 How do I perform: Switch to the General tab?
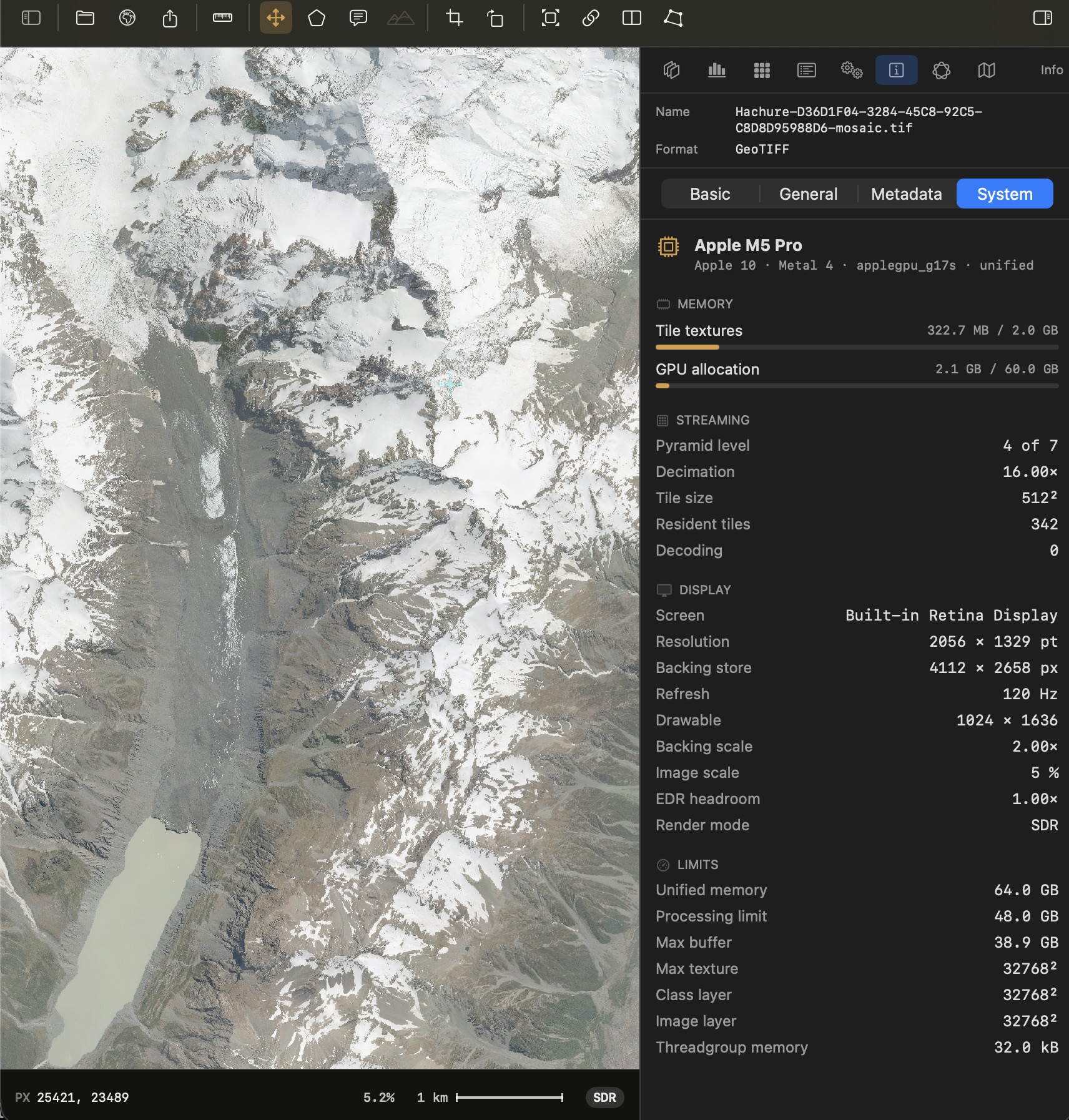pyautogui.click(x=809, y=194)
